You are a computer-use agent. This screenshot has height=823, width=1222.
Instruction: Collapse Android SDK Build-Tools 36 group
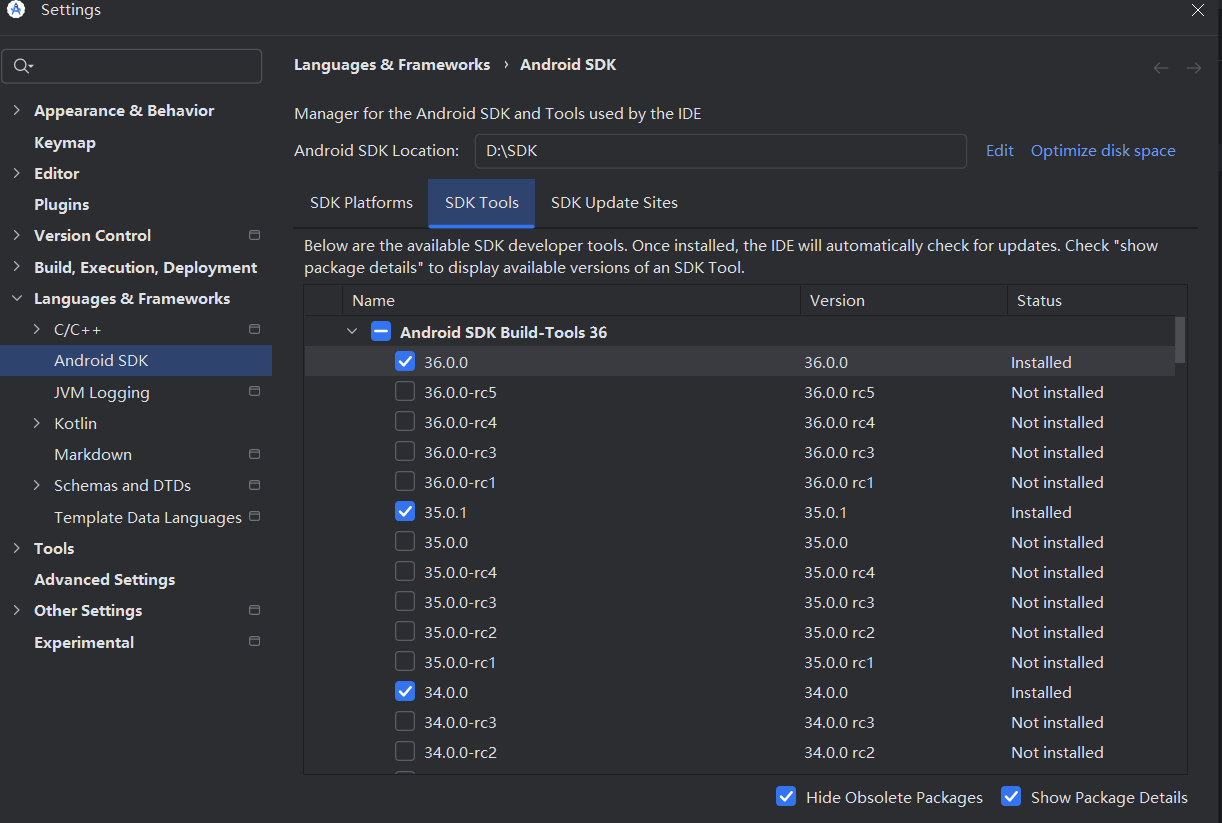click(x=351, y=332)
